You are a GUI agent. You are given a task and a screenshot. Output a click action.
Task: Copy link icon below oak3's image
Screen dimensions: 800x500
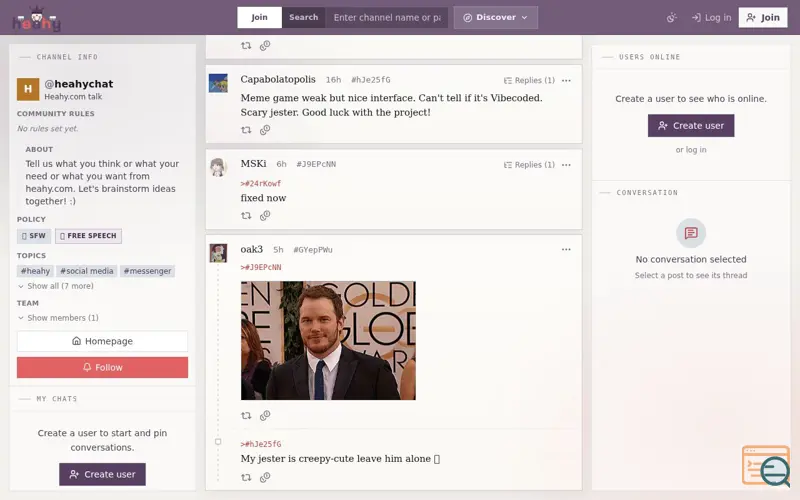click(x=265, y=416)
